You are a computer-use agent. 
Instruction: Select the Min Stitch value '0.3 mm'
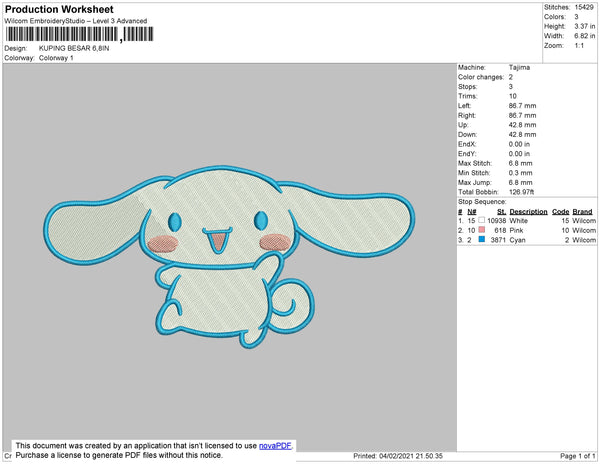[x=520, y=173]
